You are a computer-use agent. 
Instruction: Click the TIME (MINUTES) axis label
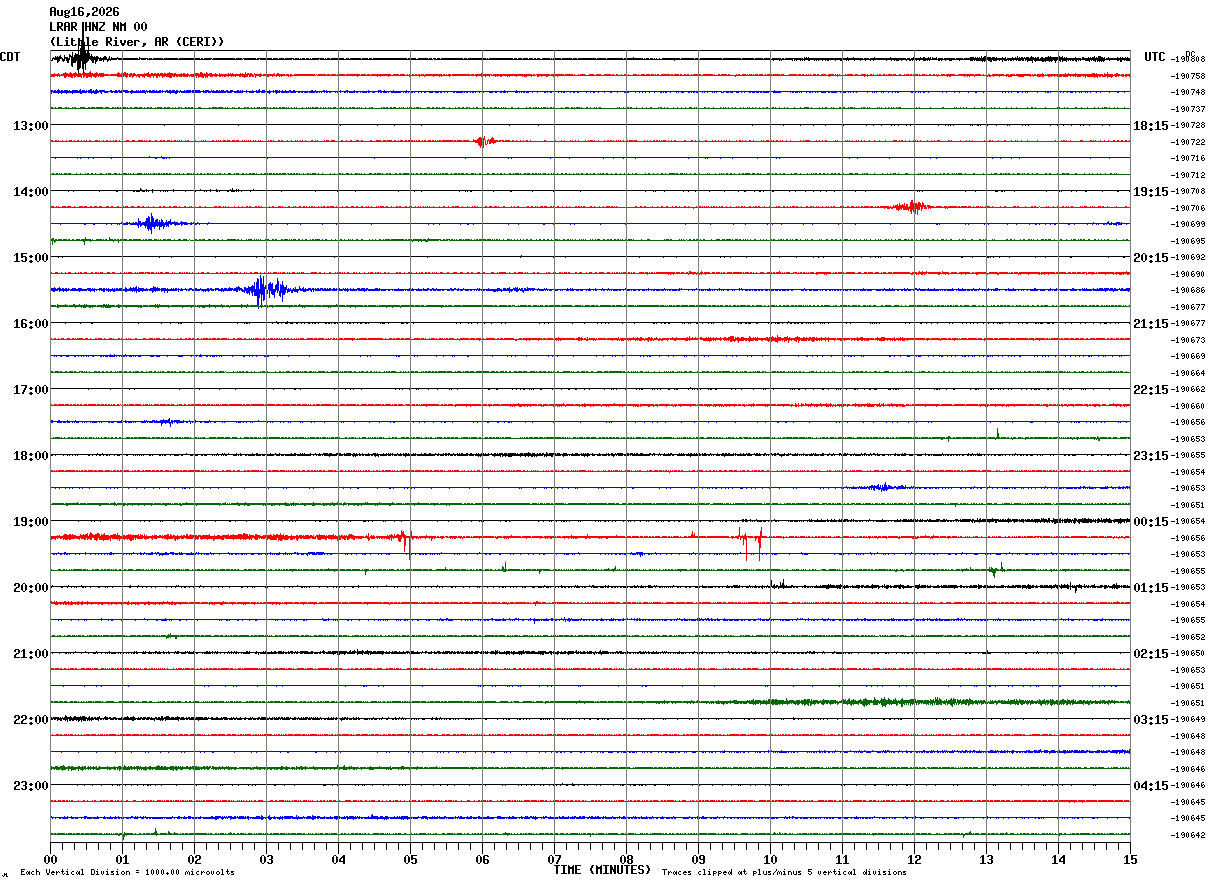click(602, 870)
